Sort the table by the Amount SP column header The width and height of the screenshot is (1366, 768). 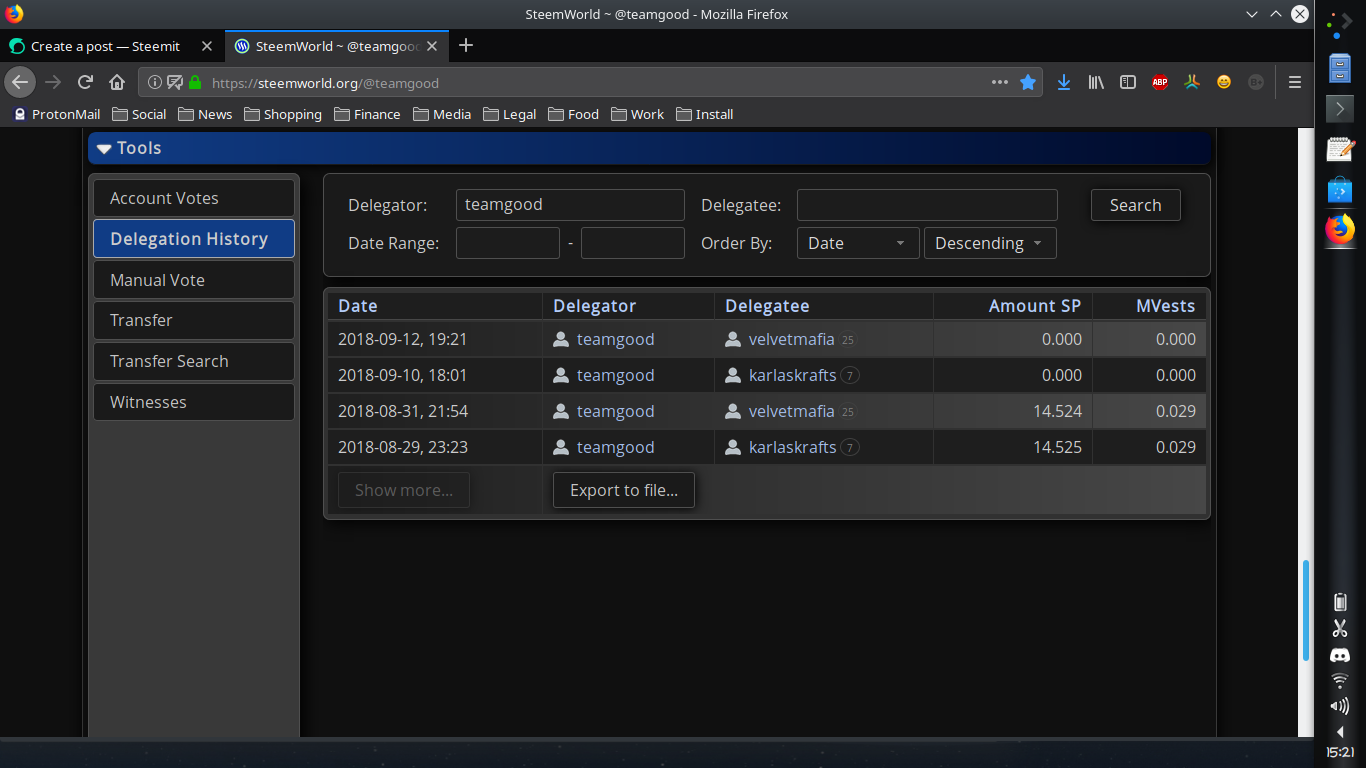point(1035,306)
